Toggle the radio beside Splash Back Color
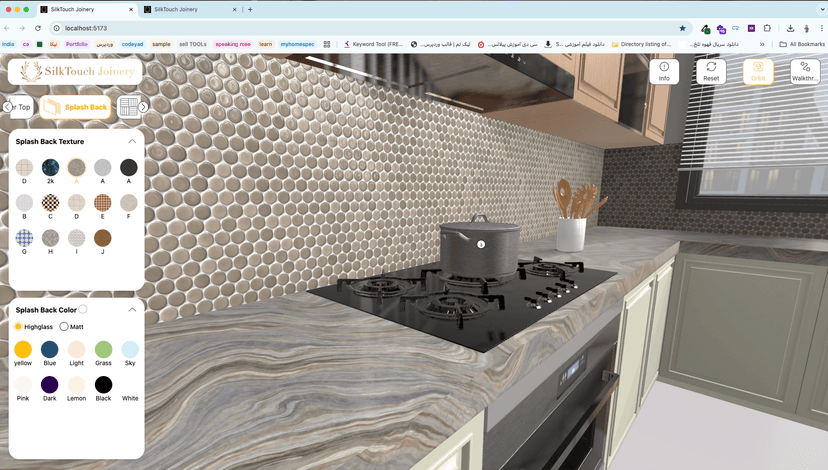This screenshot has width=828, height=470. (83, 309)
